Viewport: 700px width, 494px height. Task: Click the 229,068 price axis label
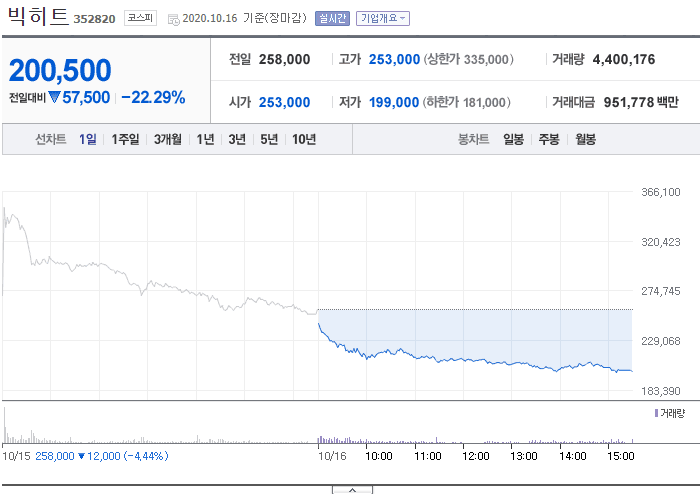pyautogui.click(x=661, y=341)
